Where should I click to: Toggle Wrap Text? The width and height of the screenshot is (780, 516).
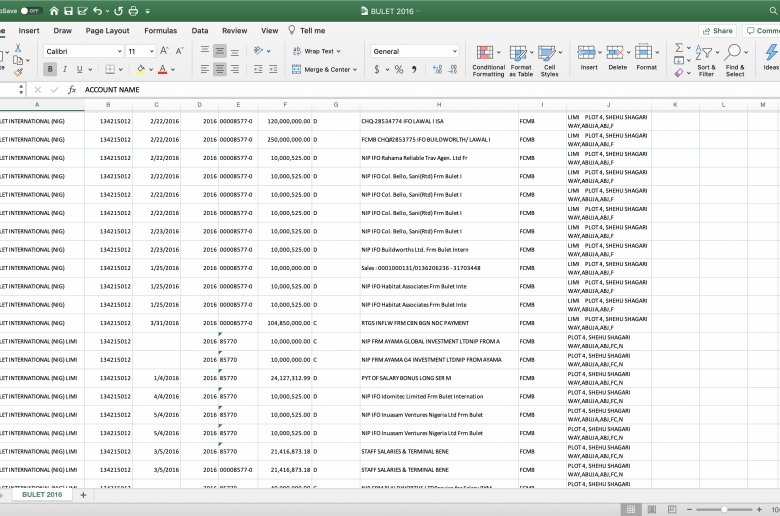(x=316, y=51)
